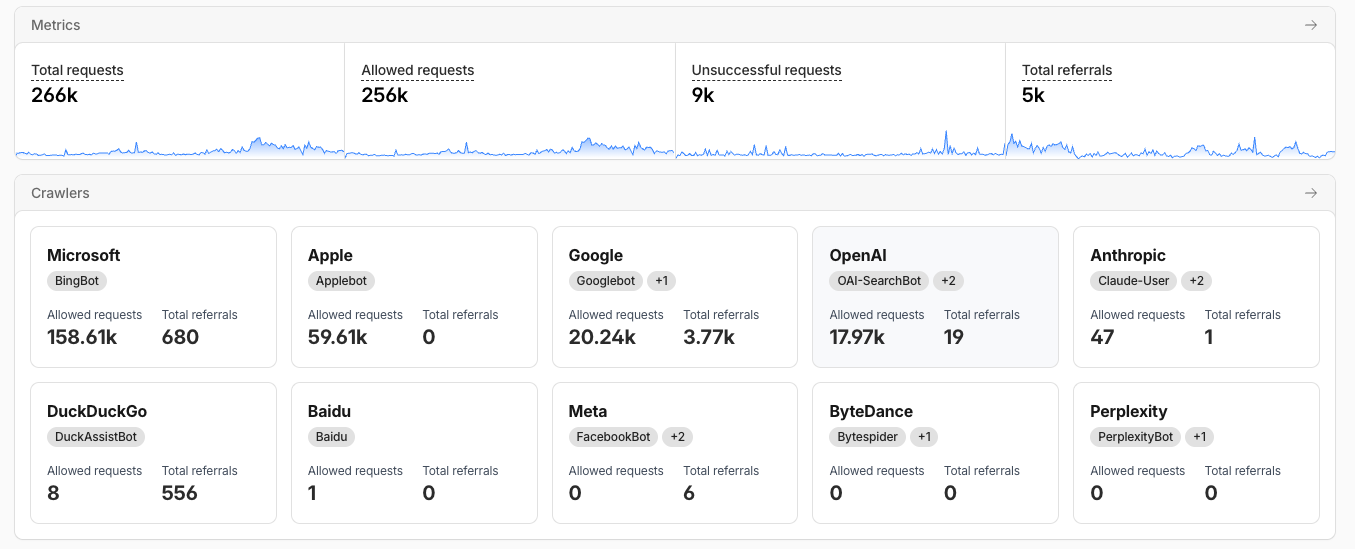Expand the +1 badge next to Googlebot
The image size is (1355, 549).
click(x=662, y=281)
